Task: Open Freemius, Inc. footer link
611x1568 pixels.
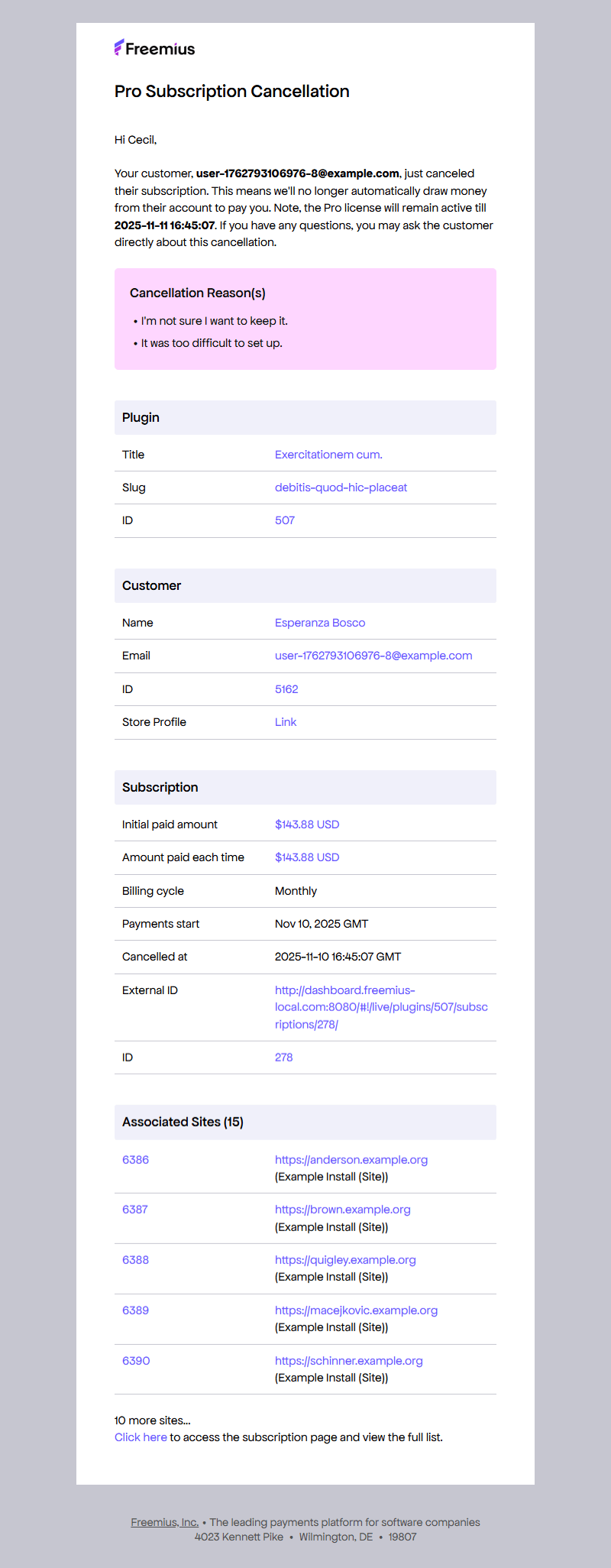Action: pos(164,1522)
